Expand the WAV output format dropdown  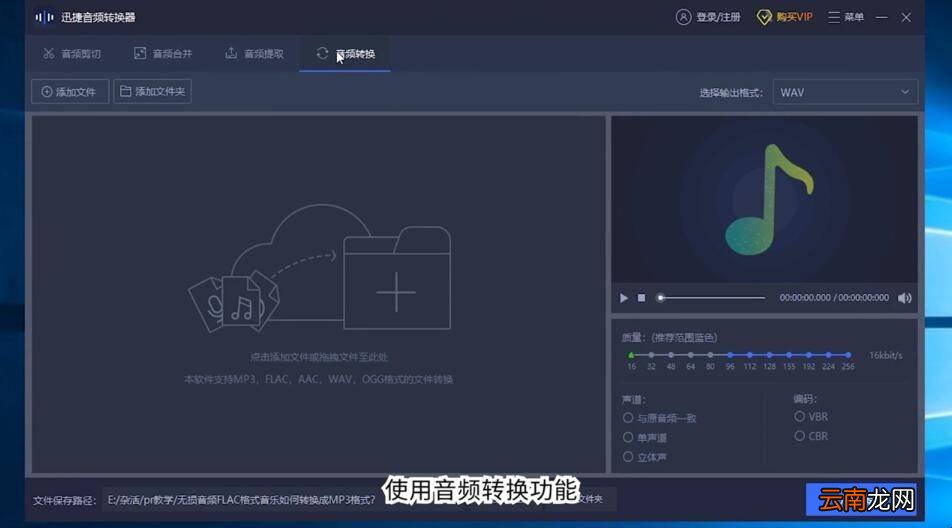[x=845, y=92]
